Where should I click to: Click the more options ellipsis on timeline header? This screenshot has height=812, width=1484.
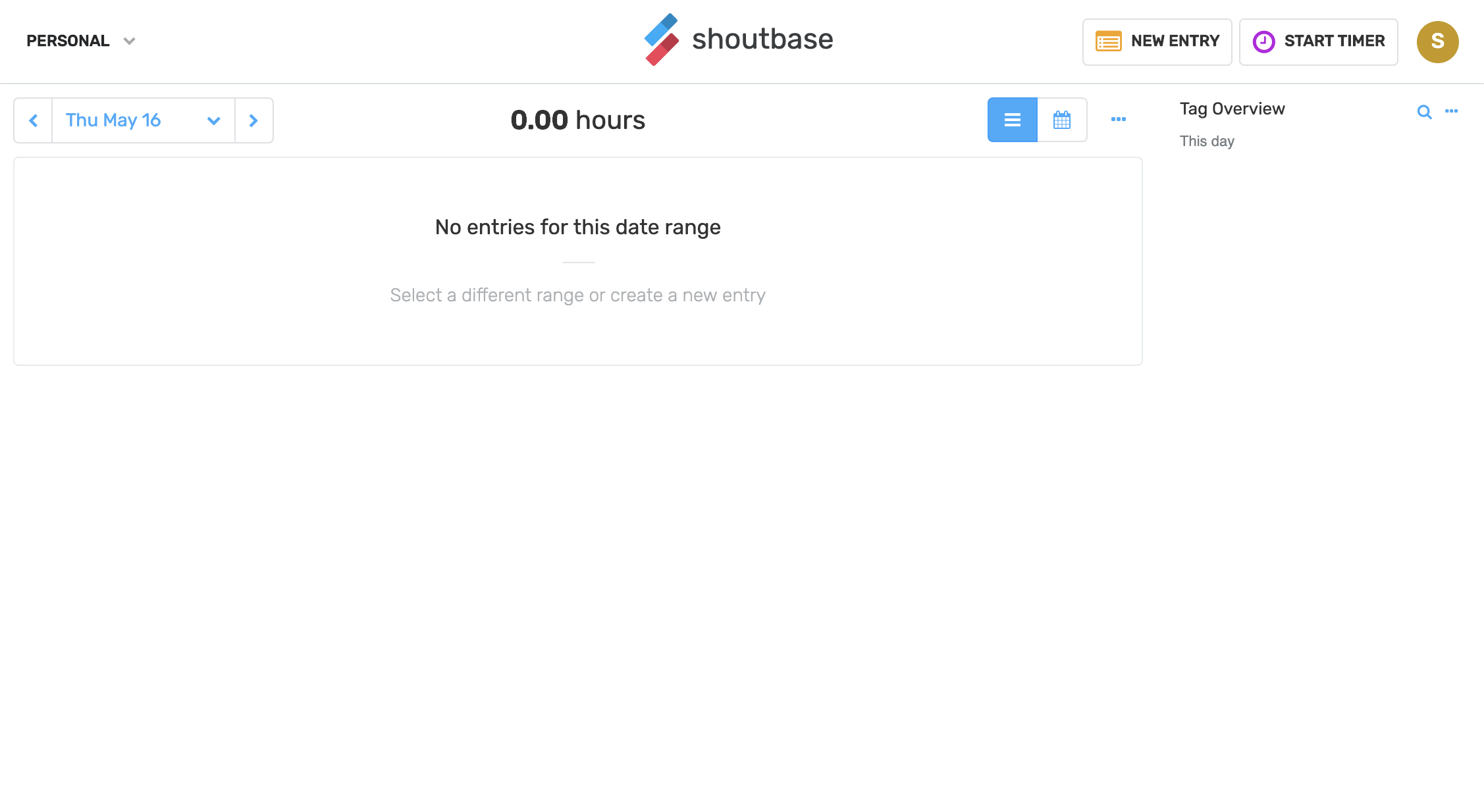(x=1119, y=119)
